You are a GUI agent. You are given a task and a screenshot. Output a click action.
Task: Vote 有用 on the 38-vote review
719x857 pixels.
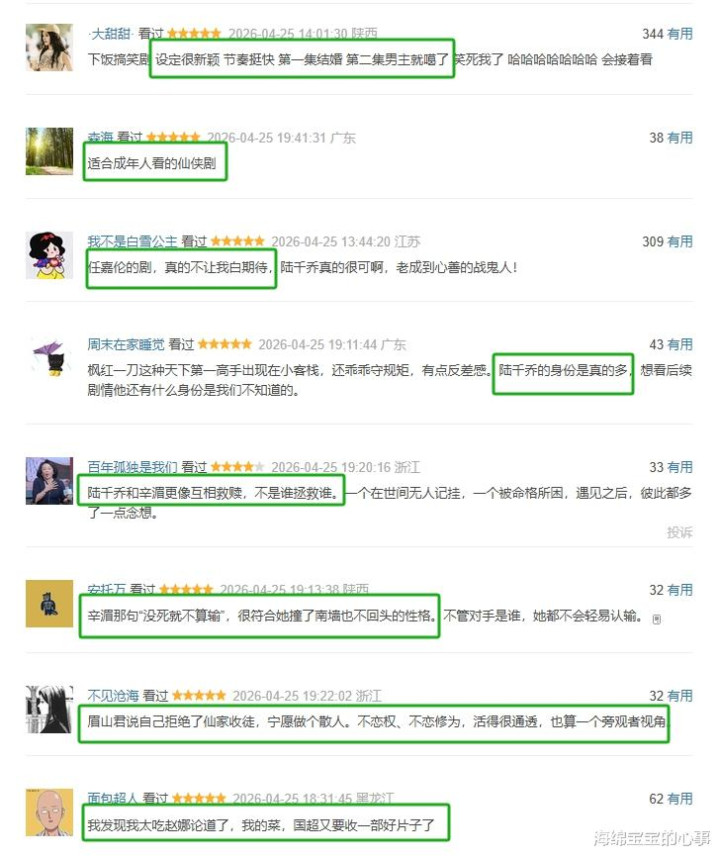click(x=680, y=138)
